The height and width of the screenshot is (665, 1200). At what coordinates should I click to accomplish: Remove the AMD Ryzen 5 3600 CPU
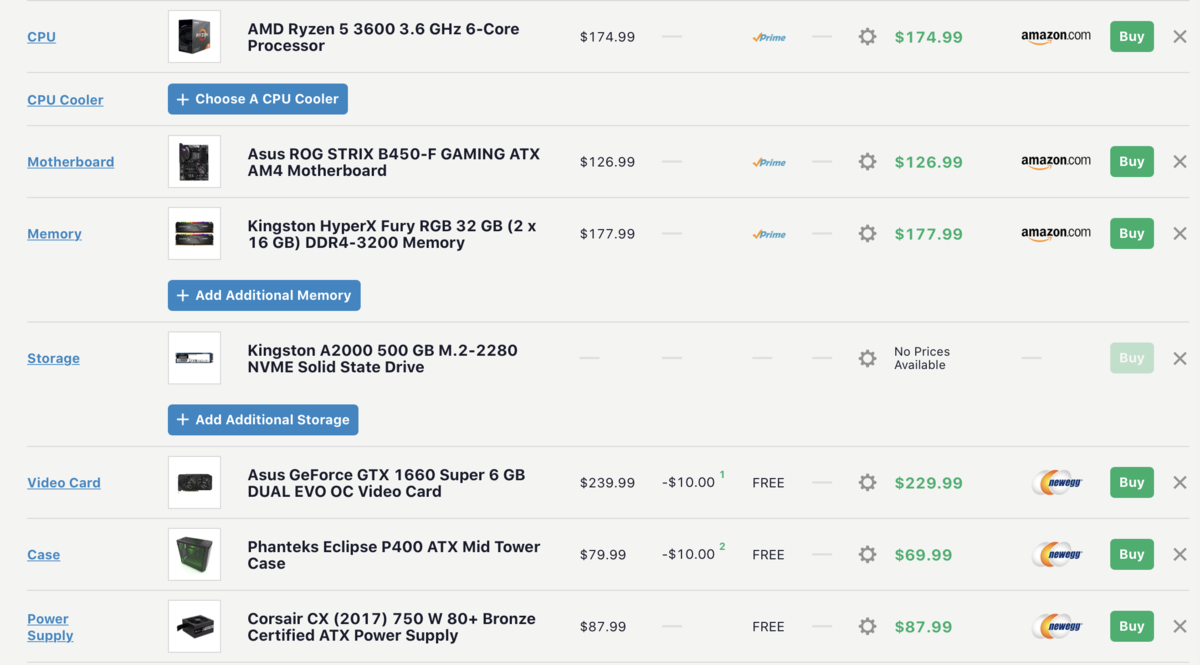click(x=1180, y=37)
